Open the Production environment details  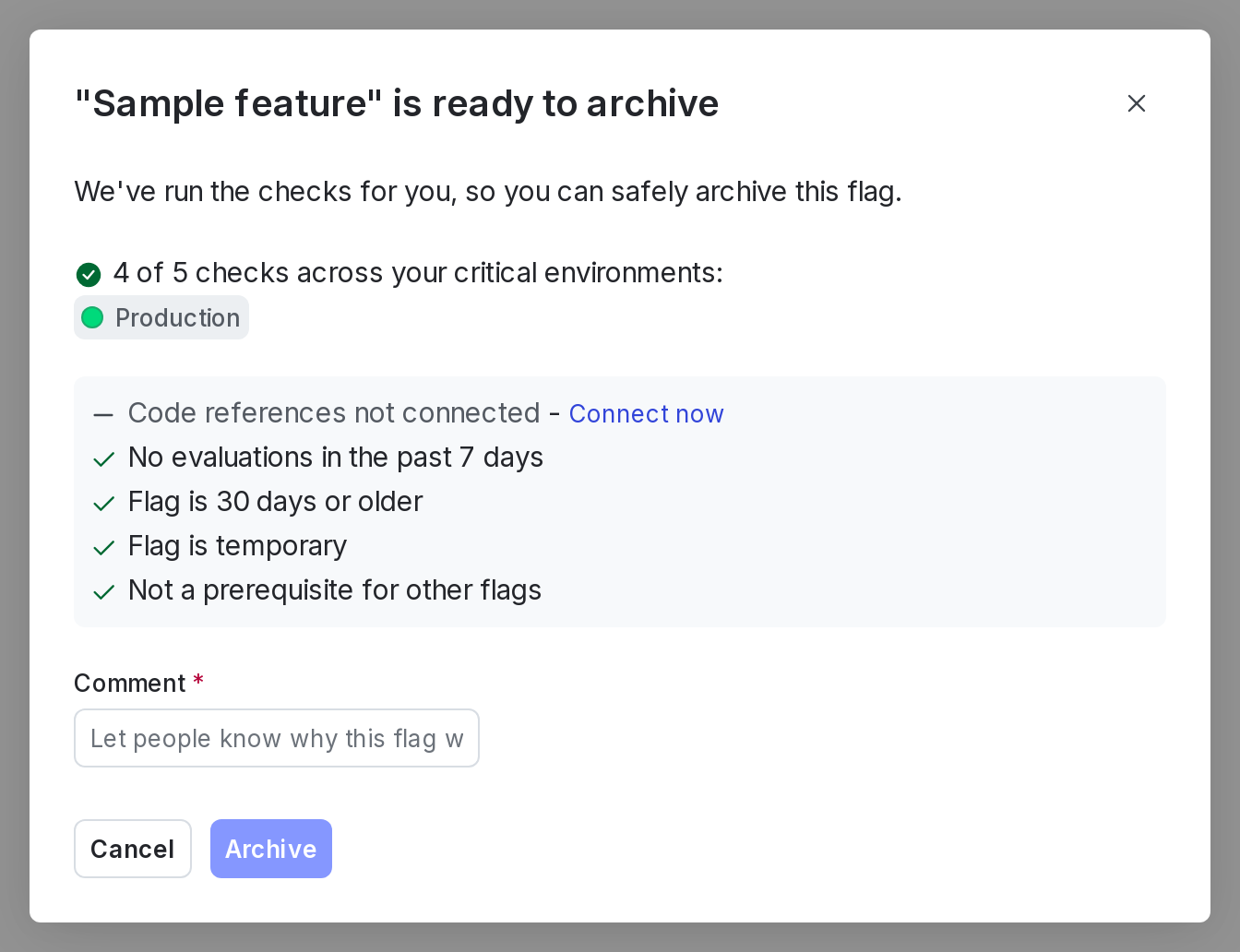pos(161,317)
